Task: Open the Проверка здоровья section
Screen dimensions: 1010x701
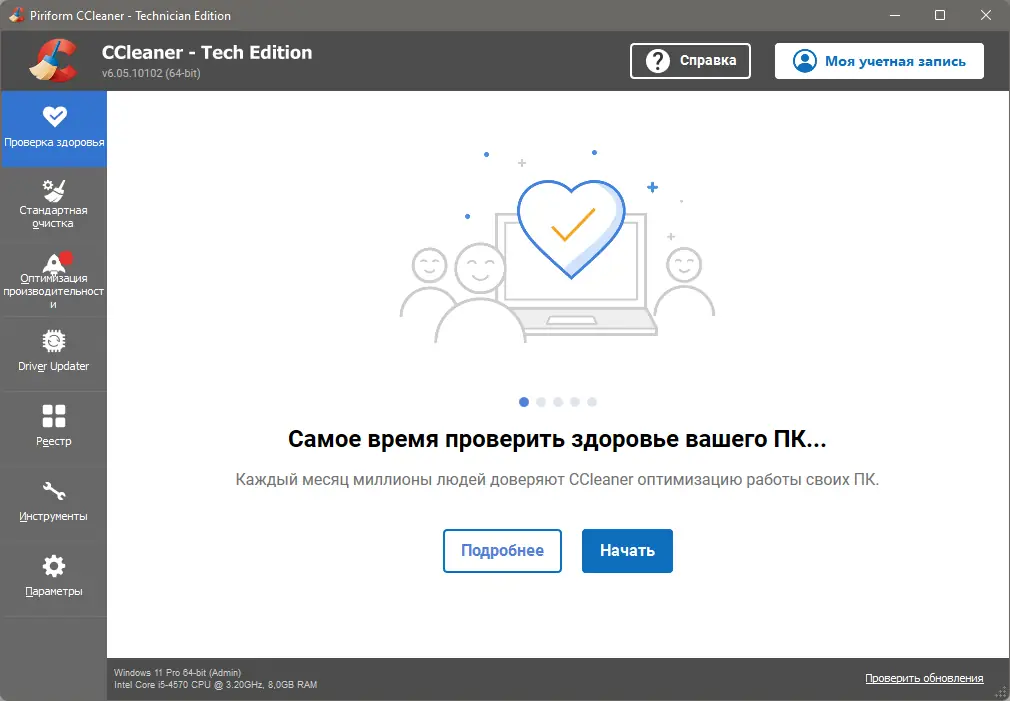Action: tap(53, 128)
